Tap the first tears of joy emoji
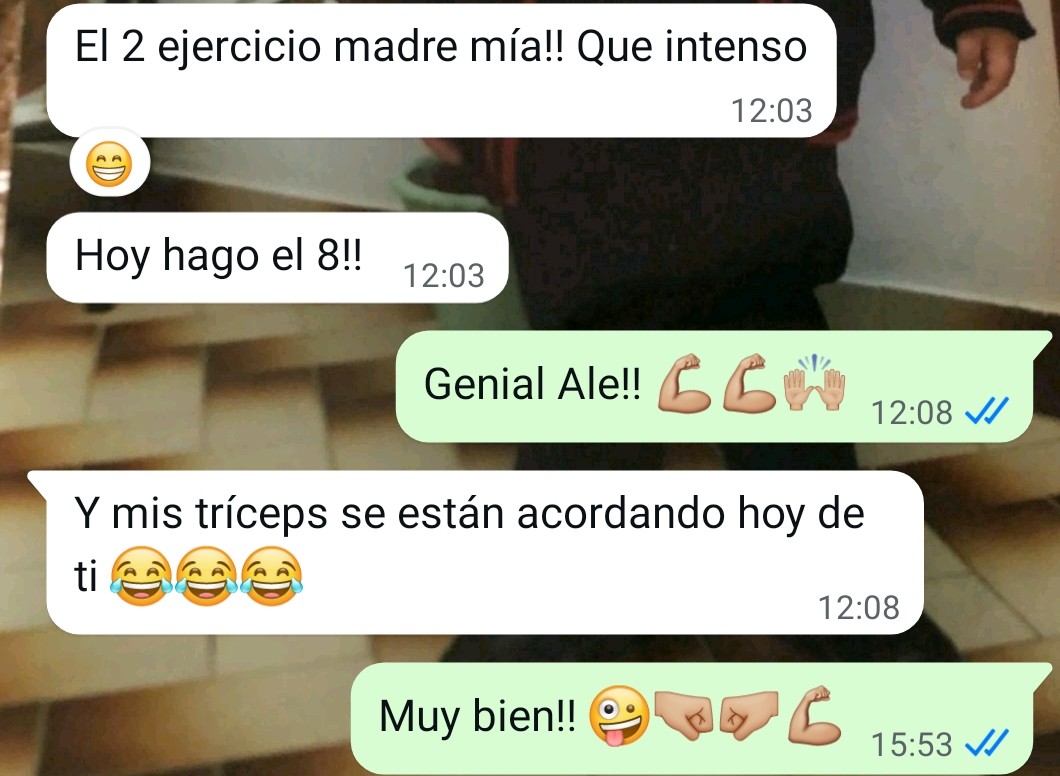This screenshot has width=1060, height=776. pyautogui.click(x=141, y=576)
